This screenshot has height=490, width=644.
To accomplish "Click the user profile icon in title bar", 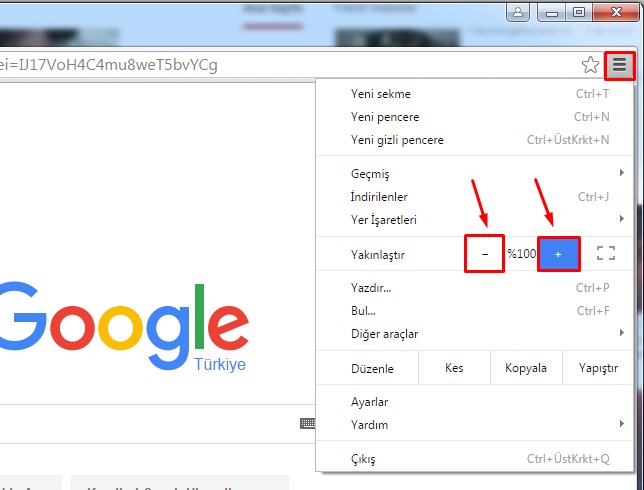I will (x=518, y=13).
